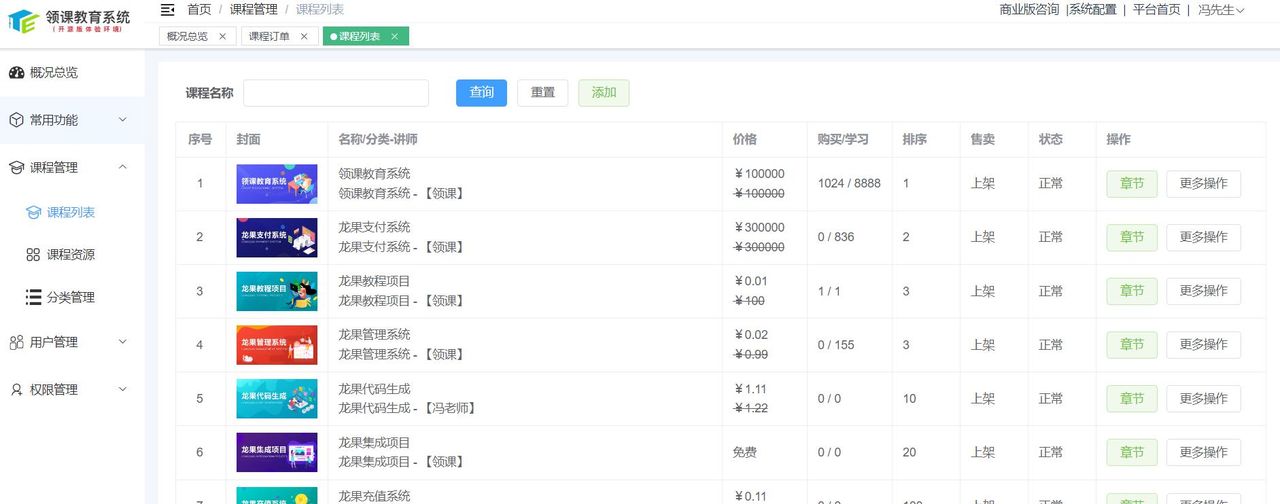This screenshot has height=504, width=1280.
Task: Click the 权限管理 person icon
Action: coord(16,390)
